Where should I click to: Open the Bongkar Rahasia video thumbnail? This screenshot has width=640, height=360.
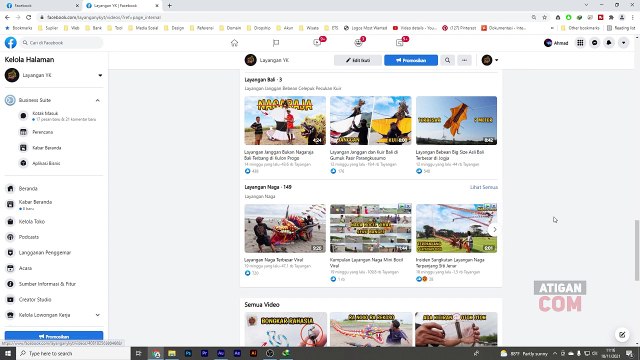coord(285,329)
